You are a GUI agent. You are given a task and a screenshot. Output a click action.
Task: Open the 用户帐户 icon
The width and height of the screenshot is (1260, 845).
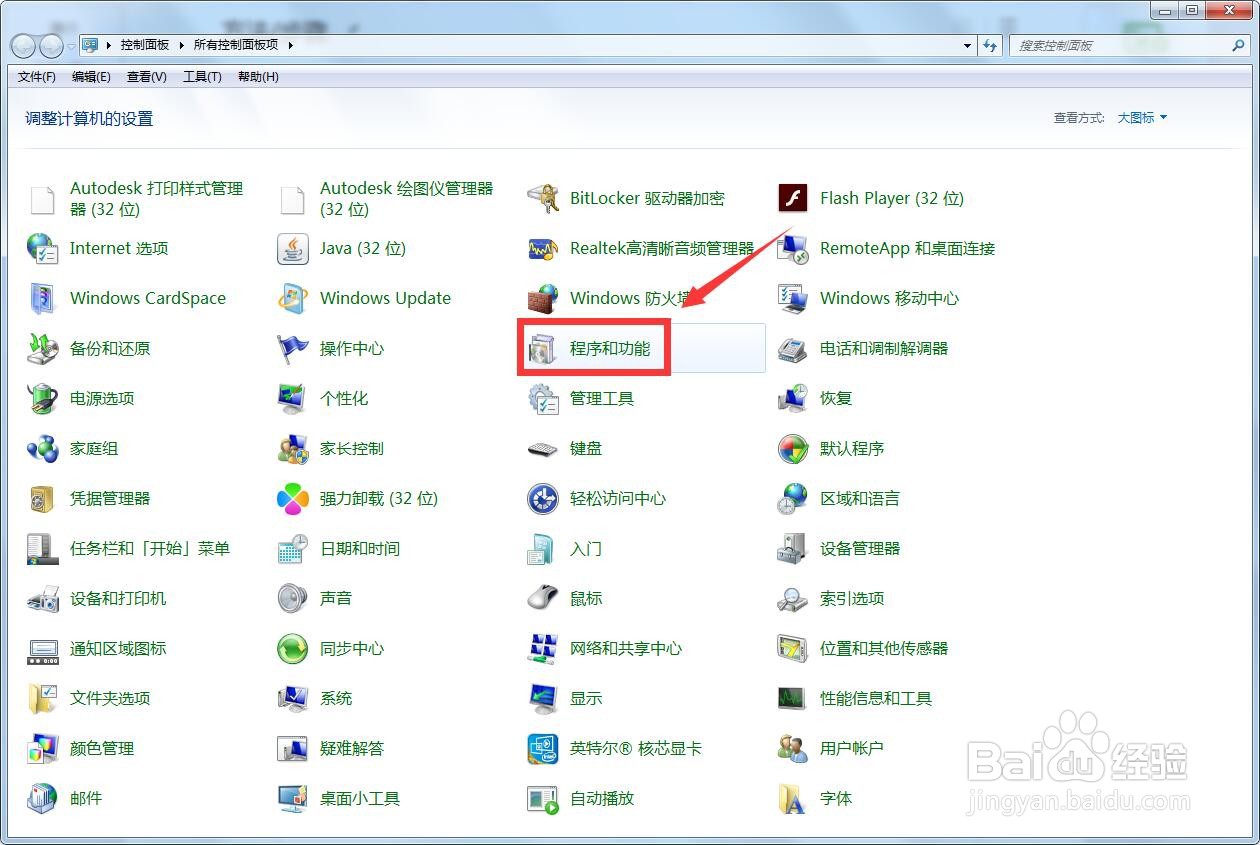[x=793, y=748]
